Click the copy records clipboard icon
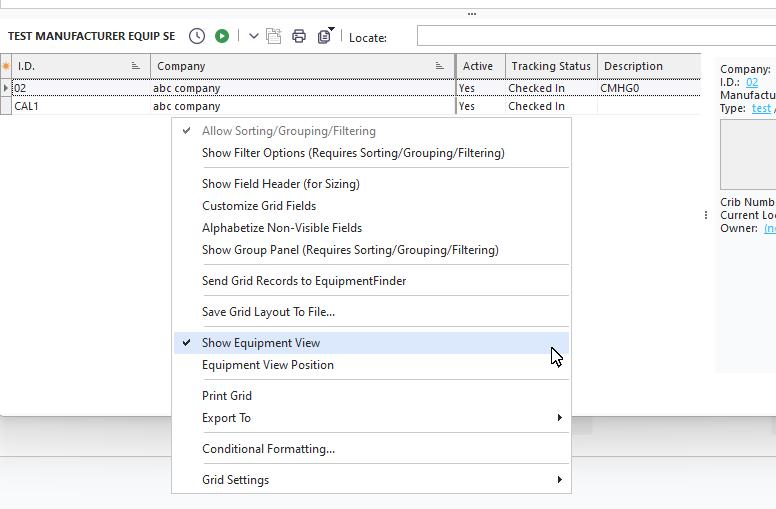This screenshot has width=776, height=509. [325, 36]
